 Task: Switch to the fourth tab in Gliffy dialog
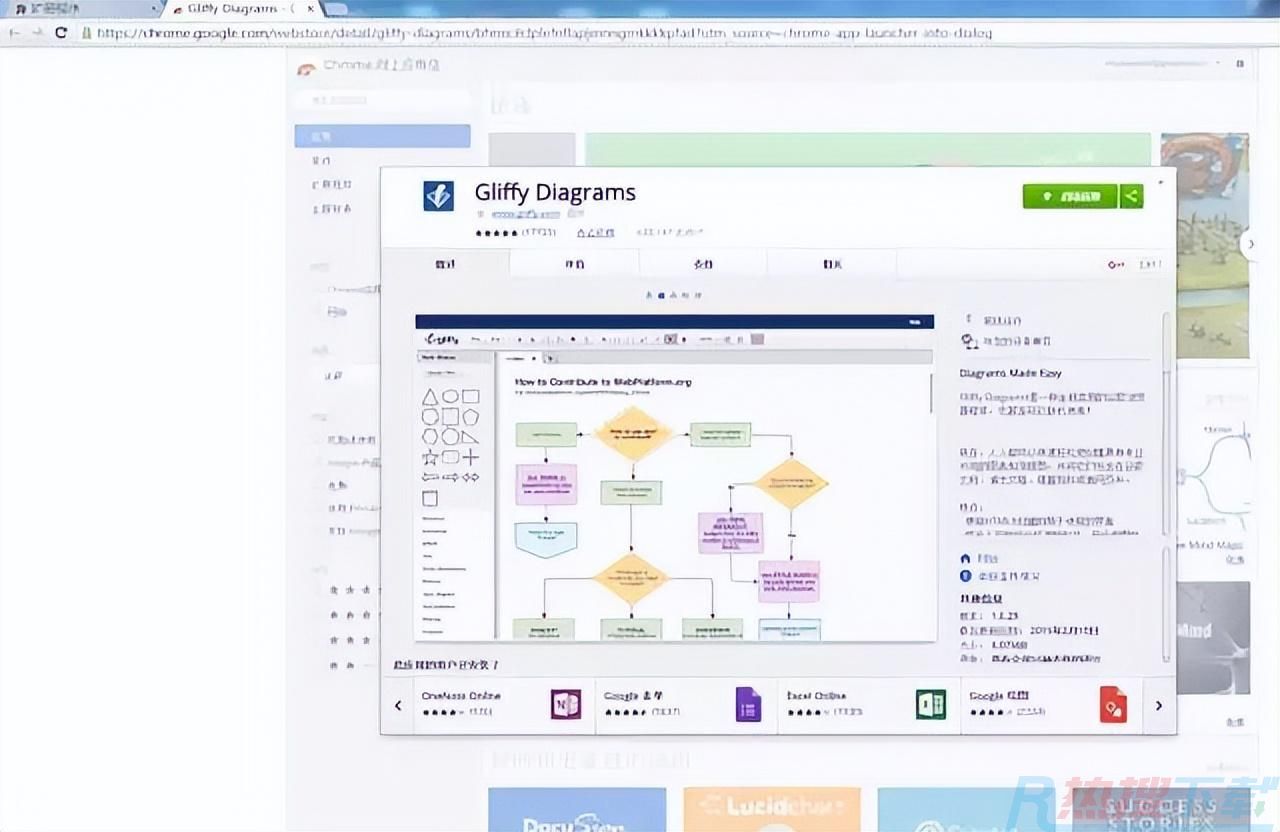pyautogui.click(x=832, y=264)
